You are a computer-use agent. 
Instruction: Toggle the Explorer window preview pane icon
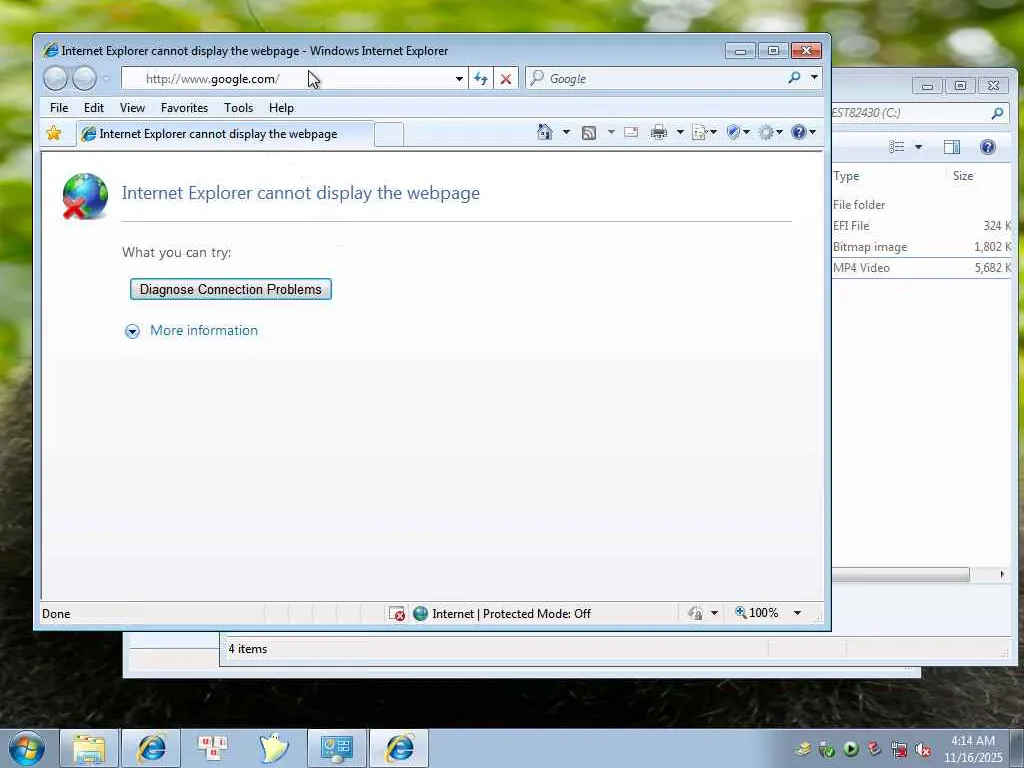[952, 147]
